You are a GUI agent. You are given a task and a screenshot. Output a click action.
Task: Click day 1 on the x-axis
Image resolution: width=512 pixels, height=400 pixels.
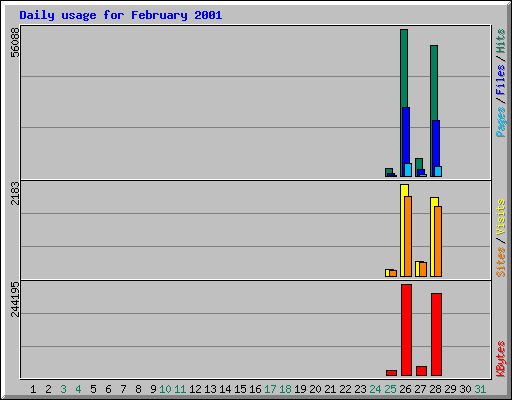33,389
